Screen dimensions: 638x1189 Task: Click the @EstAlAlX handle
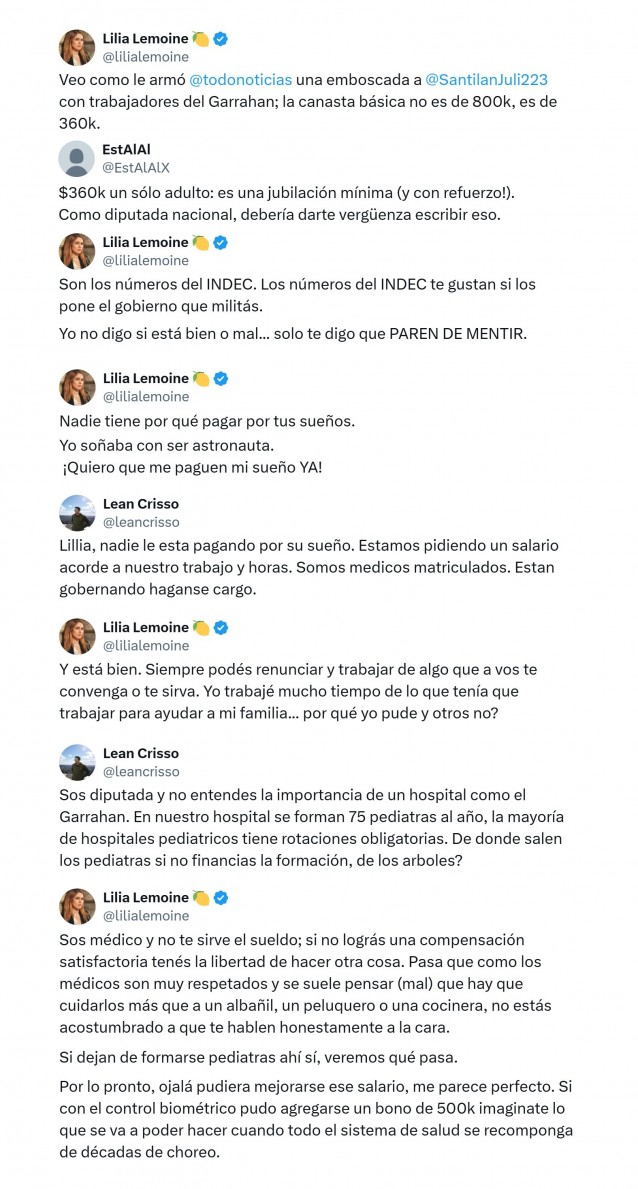click(136, 167)
